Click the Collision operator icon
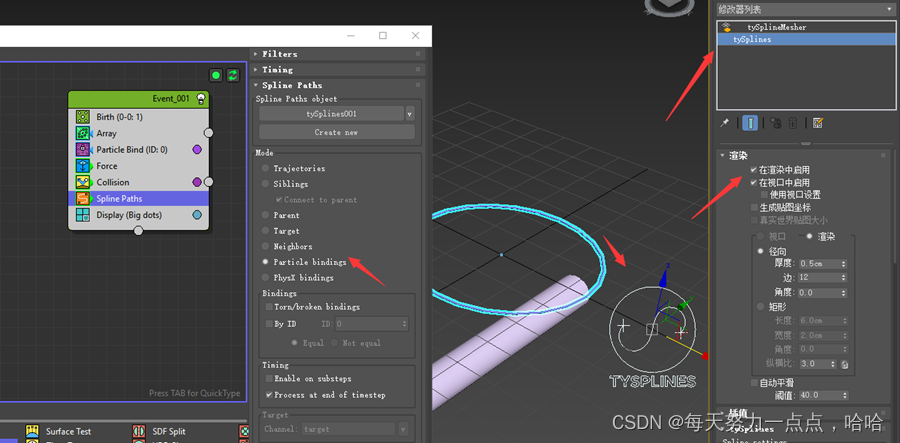The image size is (900, 443). (x=83, y=182)
